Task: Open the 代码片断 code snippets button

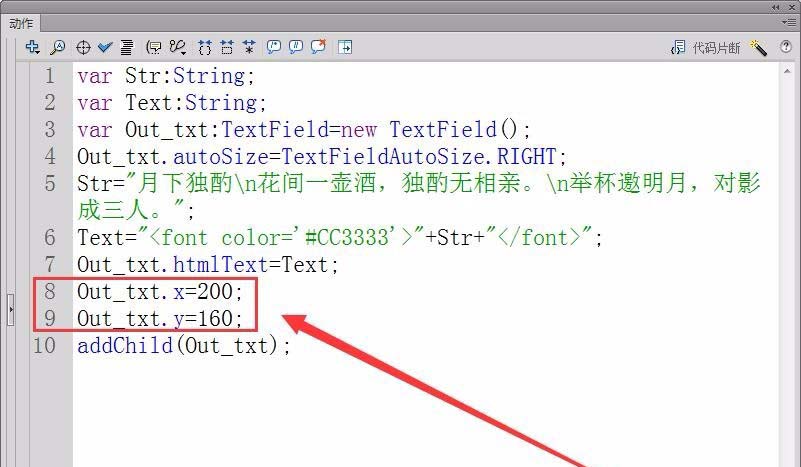Action: tap(705, 48)
